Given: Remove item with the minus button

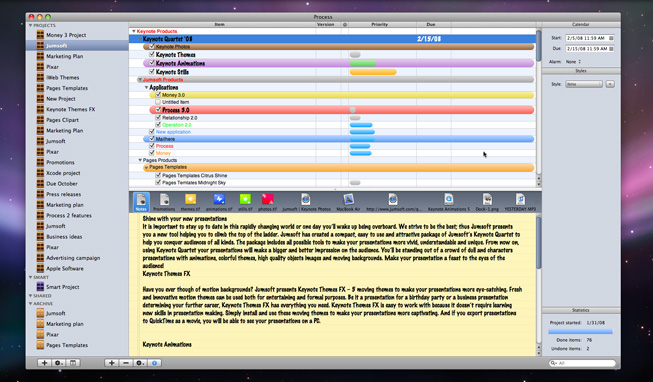Looking at the screenshot, I should [126, 363].
